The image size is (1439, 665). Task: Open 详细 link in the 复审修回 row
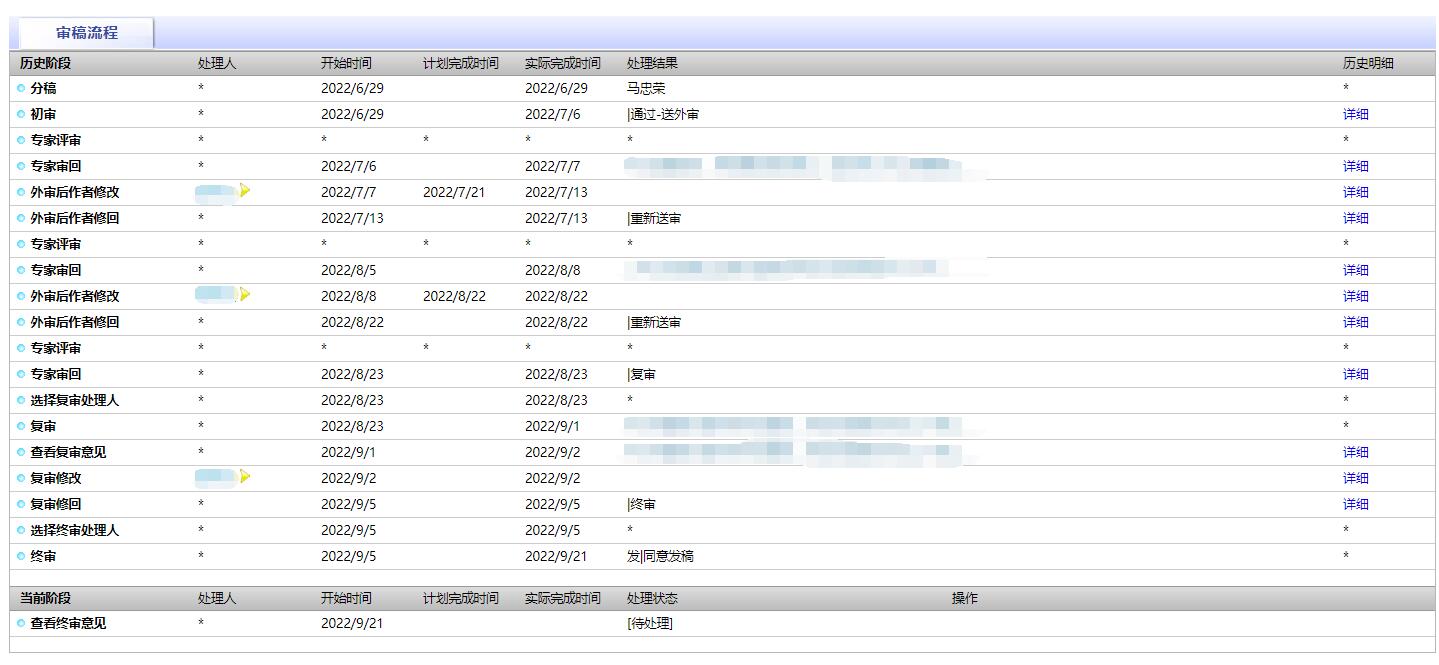1355,504
